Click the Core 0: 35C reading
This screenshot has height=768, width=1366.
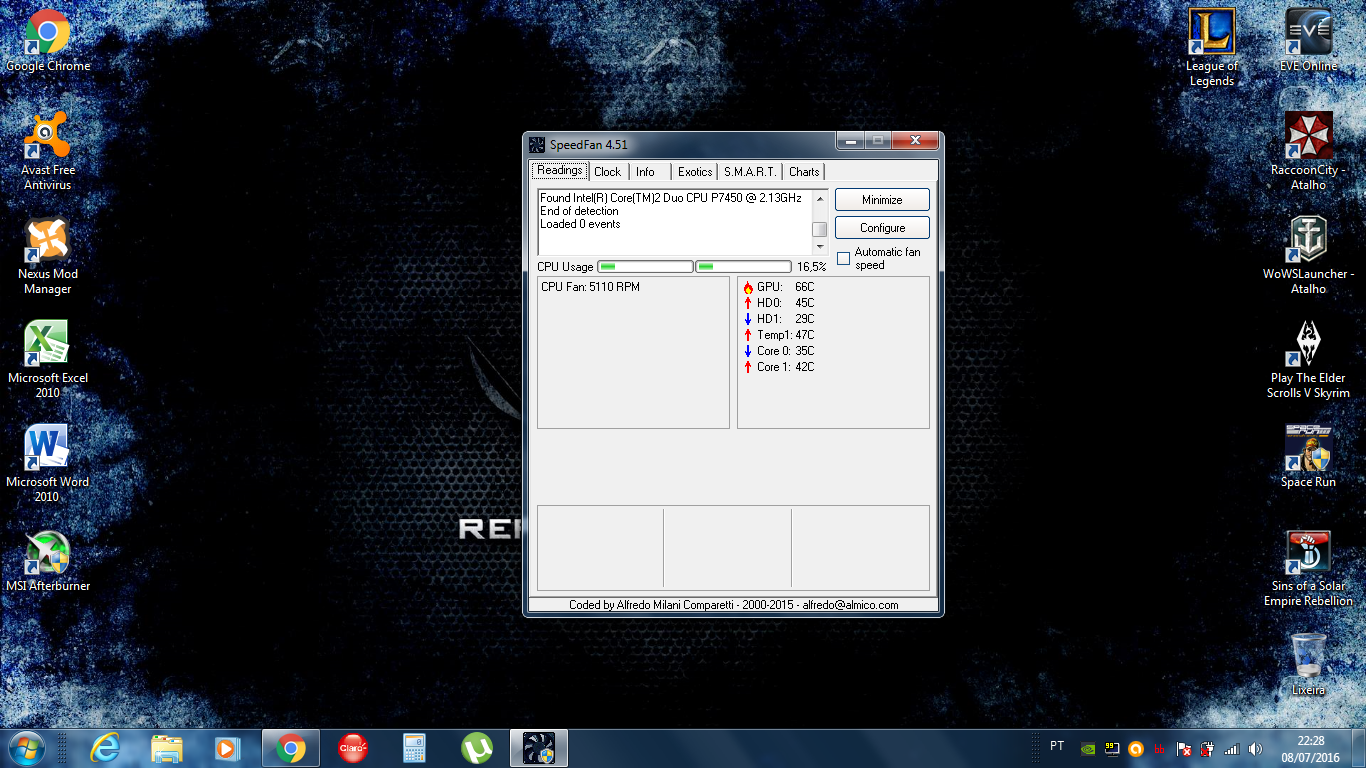[x=778, y=351]
